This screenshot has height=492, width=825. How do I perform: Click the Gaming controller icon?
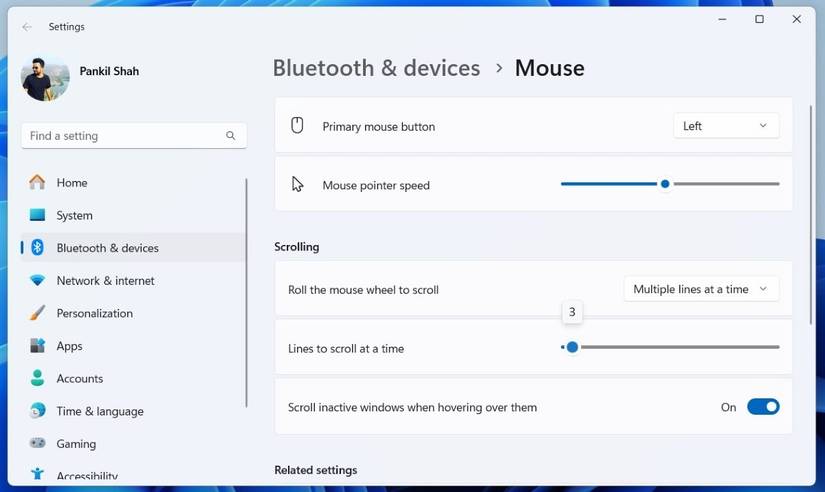click(x=37, y=443)
